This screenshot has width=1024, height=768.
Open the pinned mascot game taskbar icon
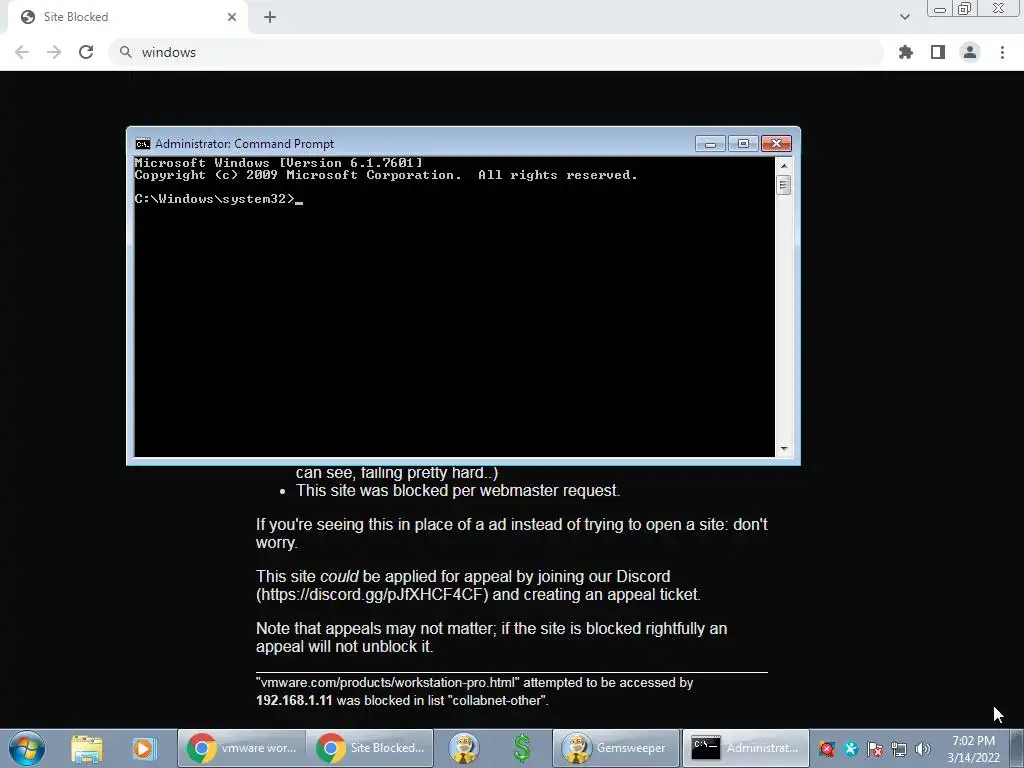(464, 748)
